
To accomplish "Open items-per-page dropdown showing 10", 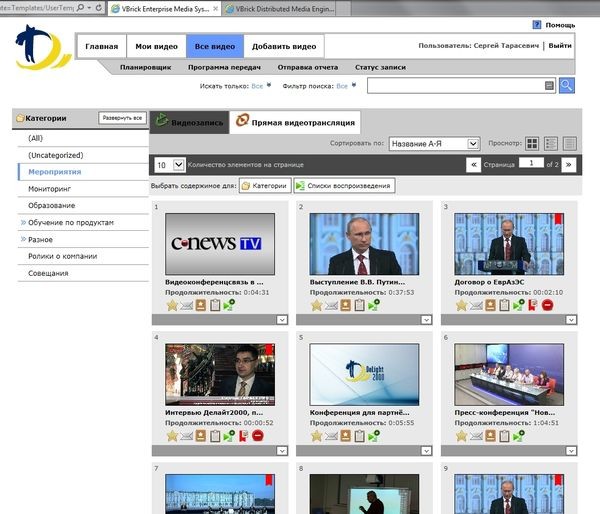I will tap(179, 164).
